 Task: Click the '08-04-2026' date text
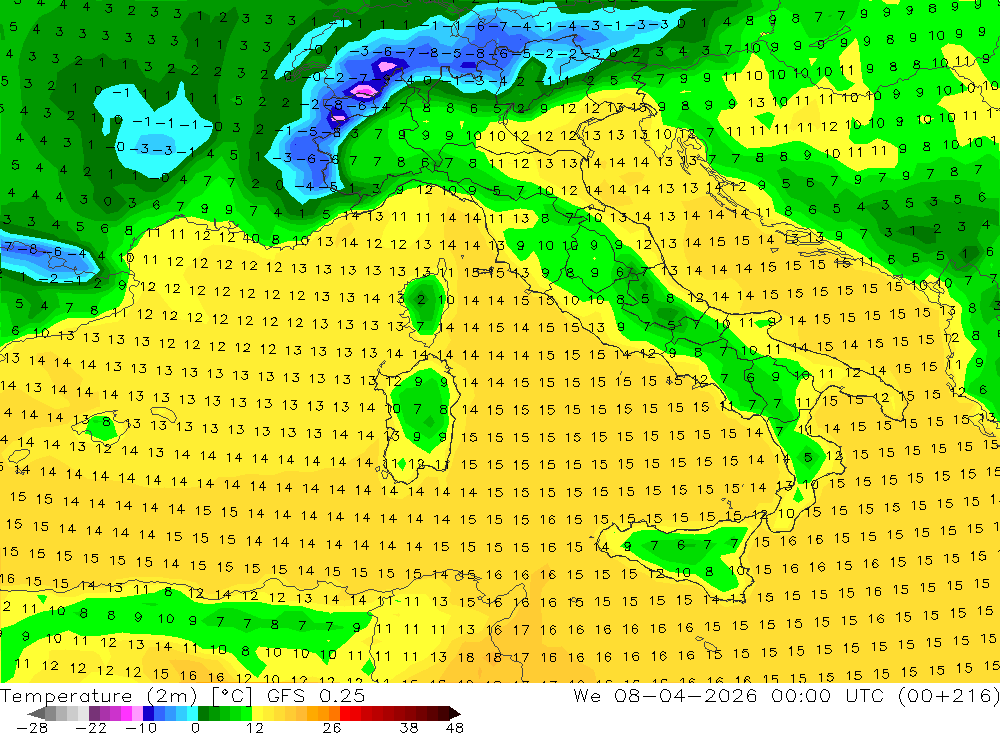click(x=686, y=695)
